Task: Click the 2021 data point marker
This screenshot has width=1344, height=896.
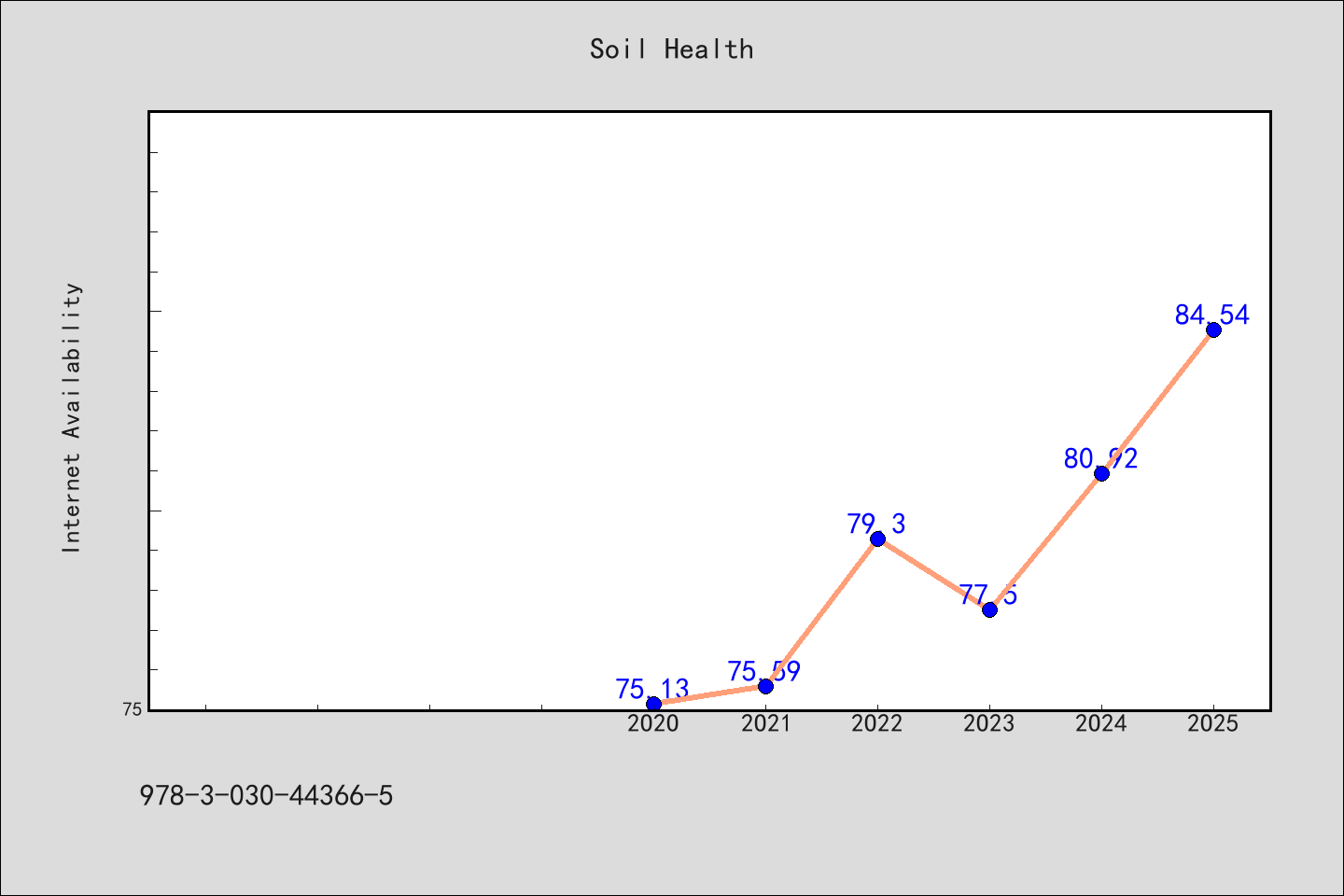Action: 765,686
